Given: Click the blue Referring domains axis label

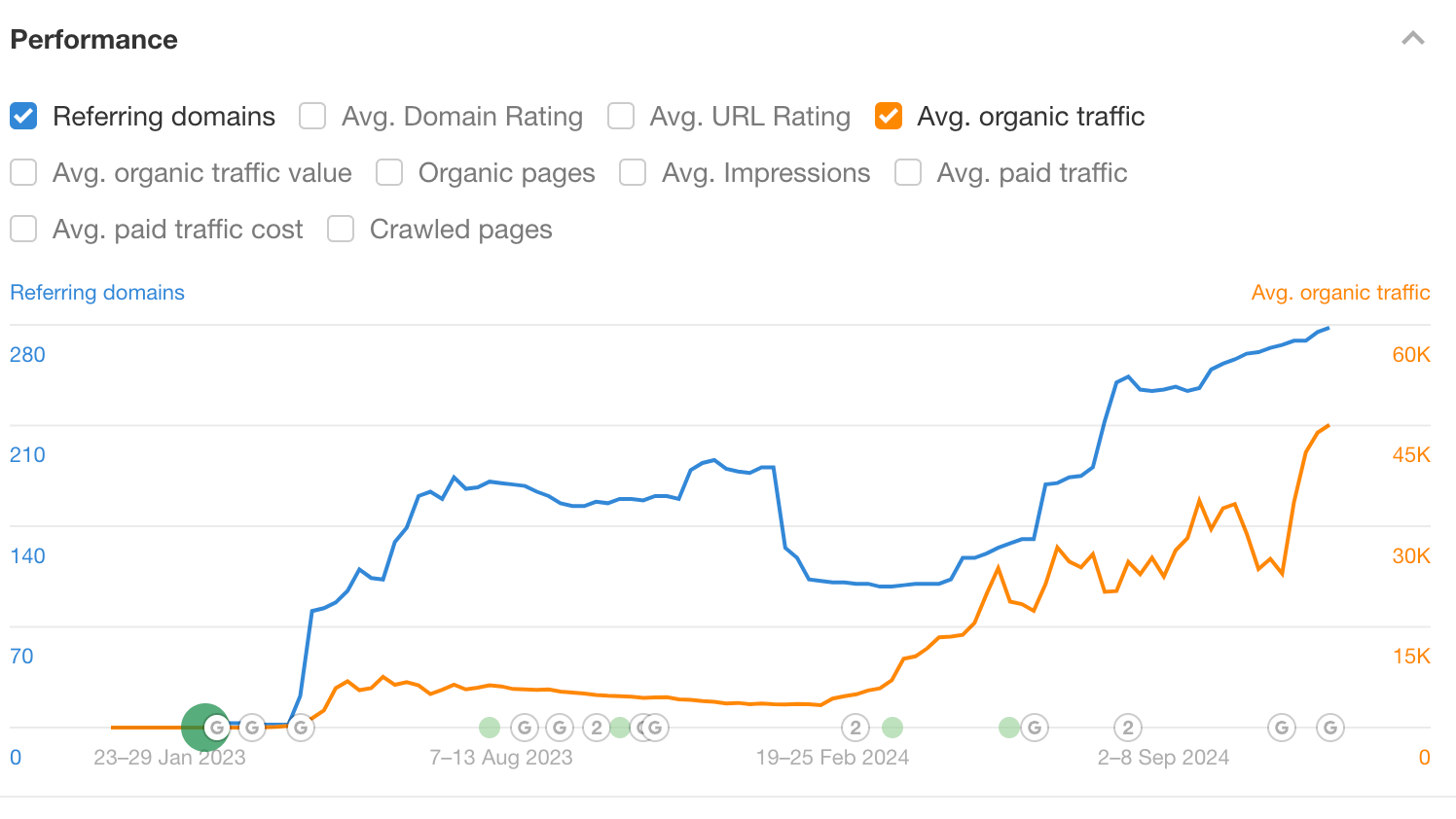Looking at the screenshot, I should [x=96, y=292].
